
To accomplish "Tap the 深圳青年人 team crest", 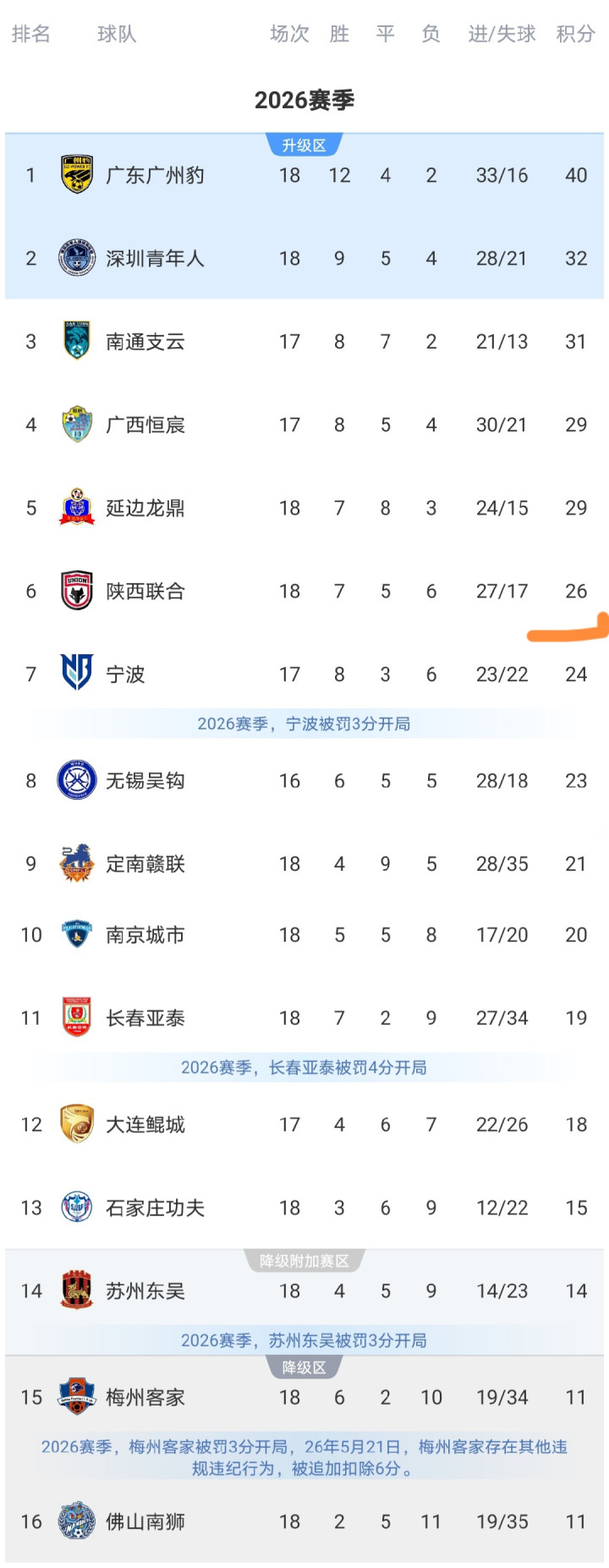I will pos(77,258).
